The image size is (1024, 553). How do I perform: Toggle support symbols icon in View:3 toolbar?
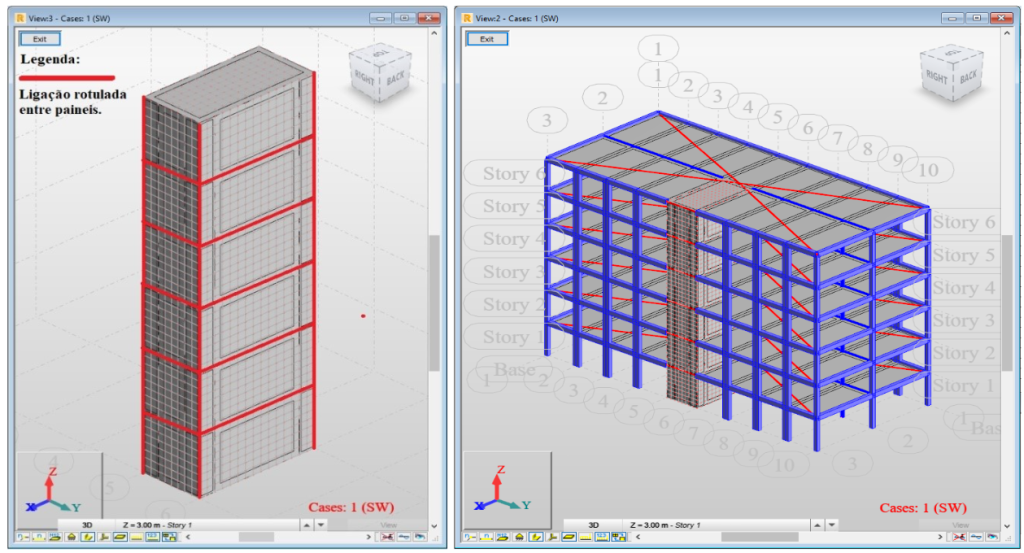[71, 537]
